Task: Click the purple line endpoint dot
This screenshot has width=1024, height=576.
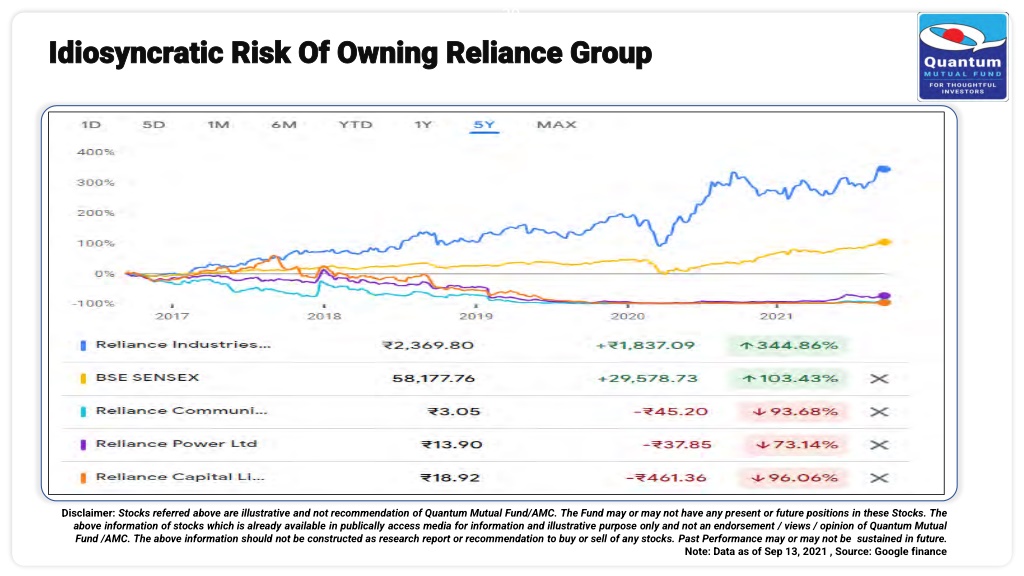Action: coord(885,296)
